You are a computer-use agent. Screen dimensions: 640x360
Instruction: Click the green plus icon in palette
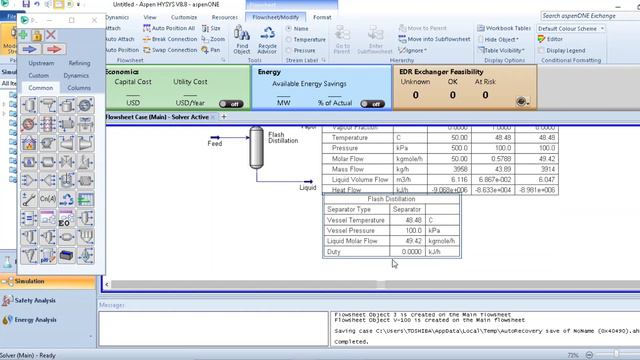point(23,35)
